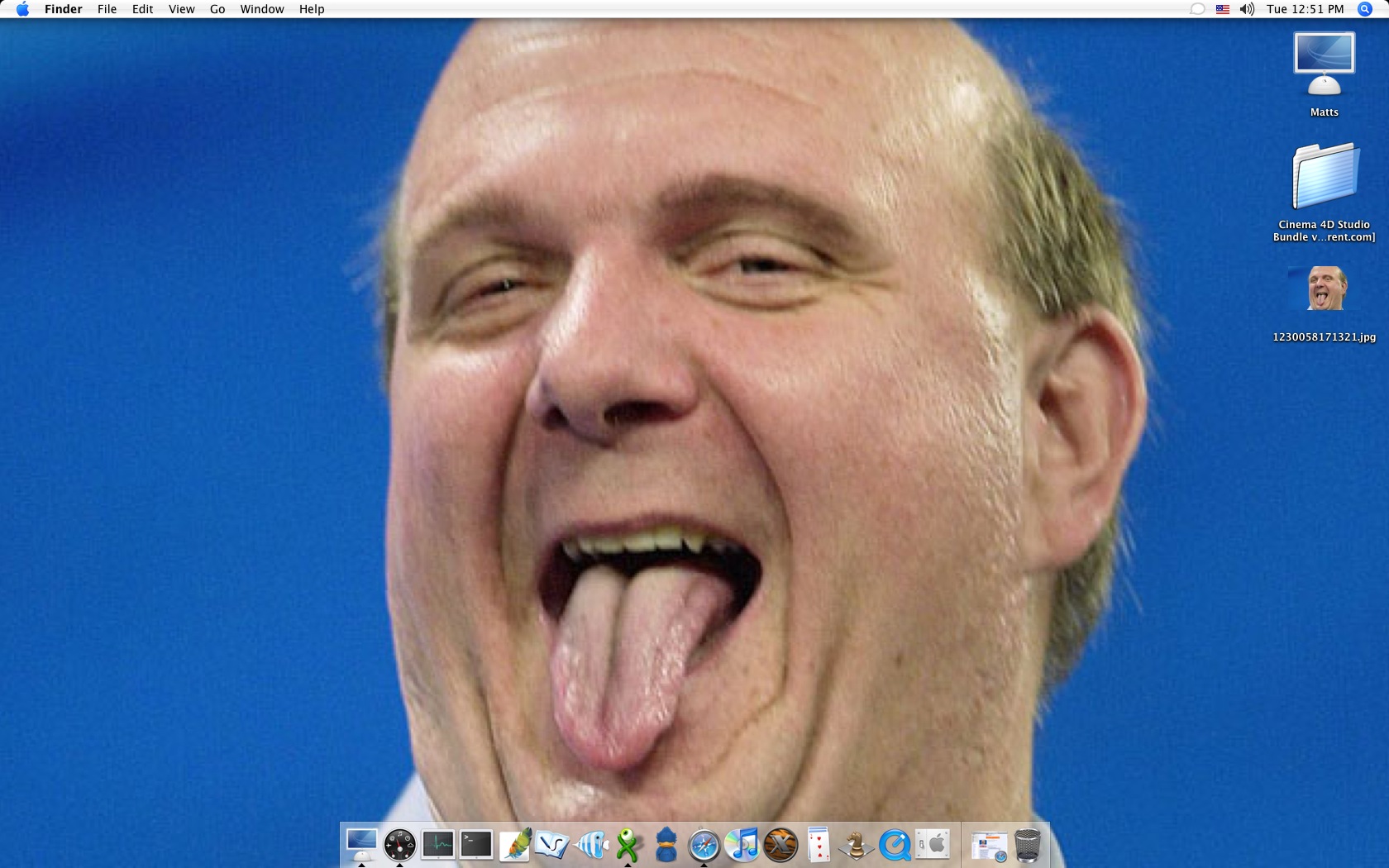The width and height of the screenshot is (1389, 868).
Task: Open the Finder application menu
Action: [x=63, y=9]
